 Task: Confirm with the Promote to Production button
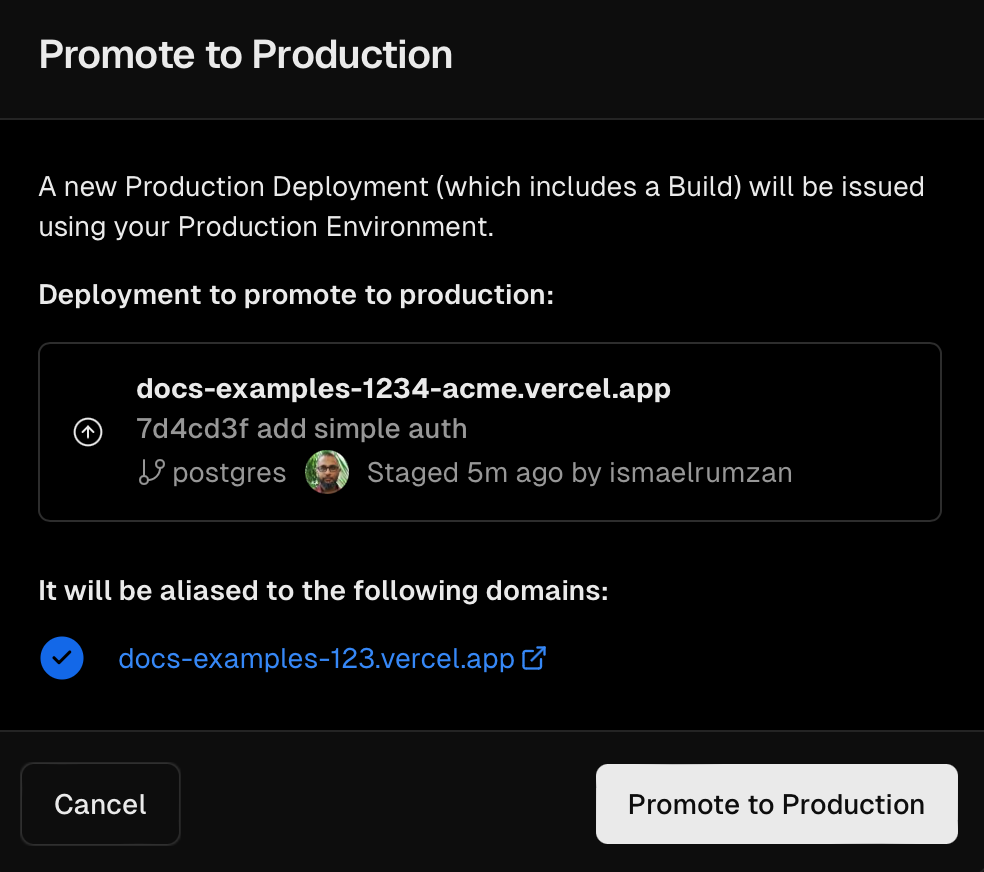click(x=776, y=804)
